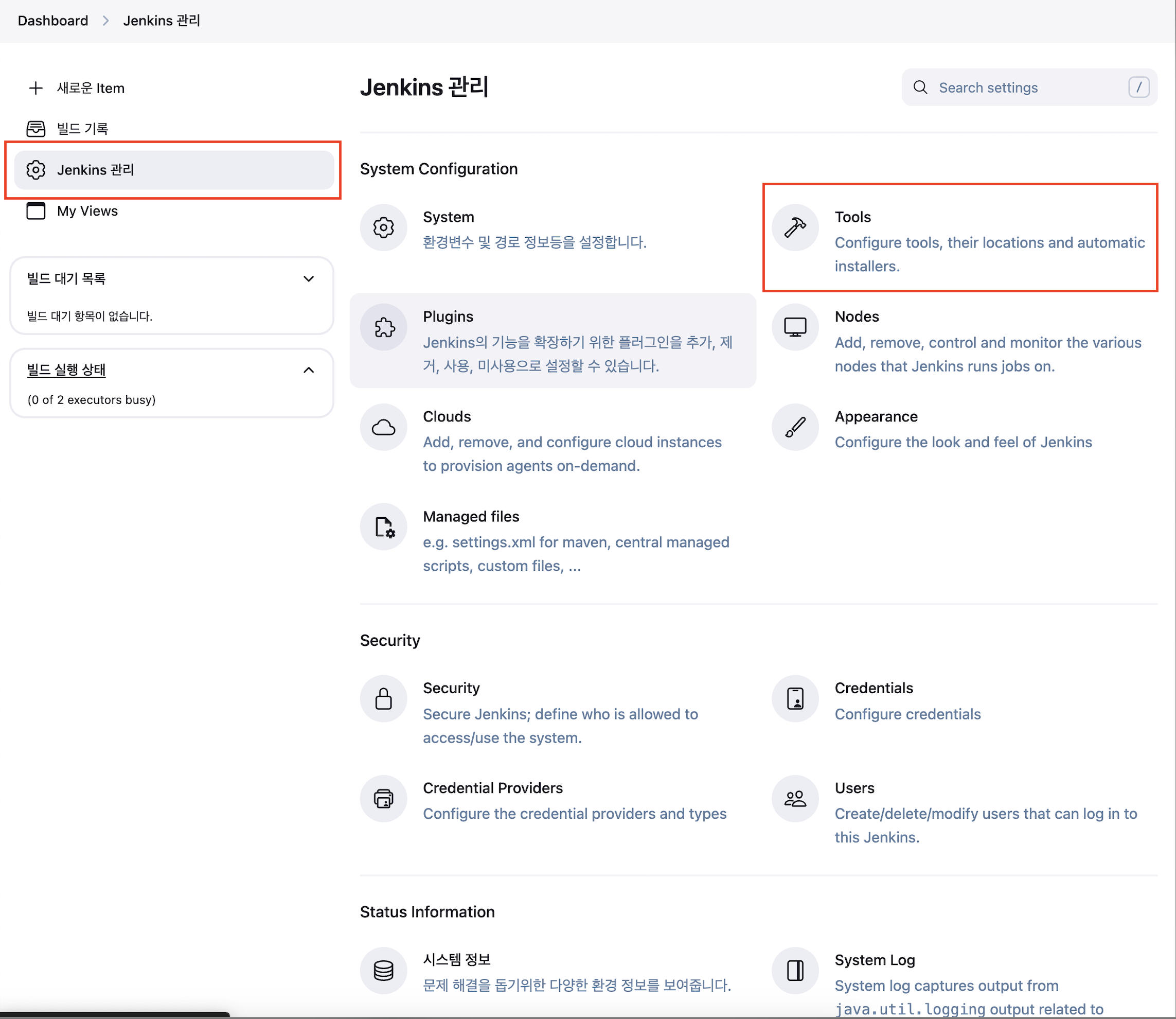Collapse the 빌드 대기 목록 panel chevron
The width and height of the screenshot is (1176, 1019).
point(309,278)
